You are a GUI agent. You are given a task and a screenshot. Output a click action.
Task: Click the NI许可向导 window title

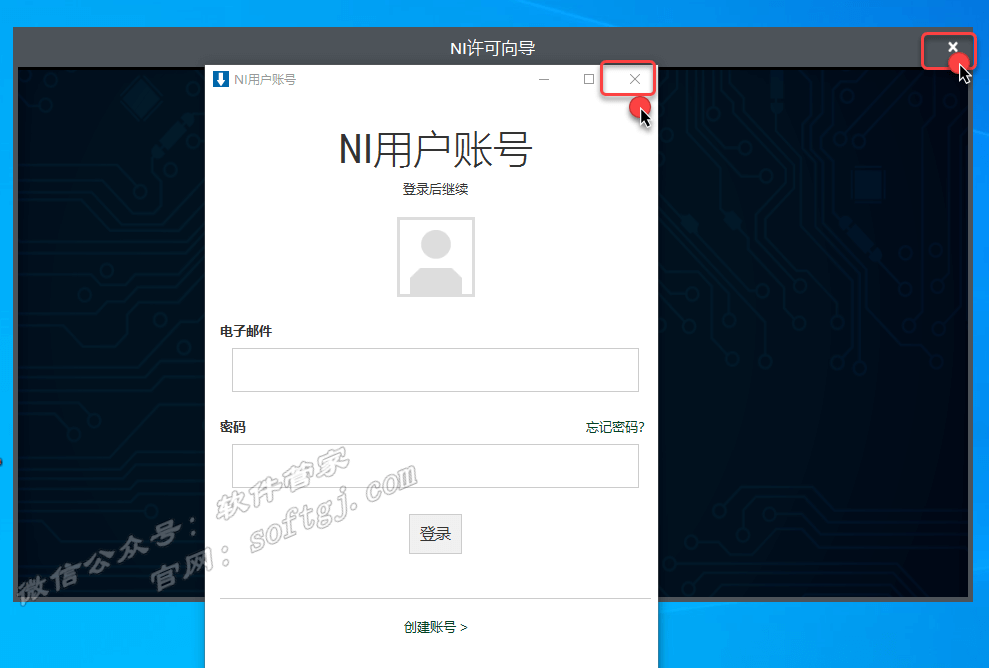(x=493, y=48)
